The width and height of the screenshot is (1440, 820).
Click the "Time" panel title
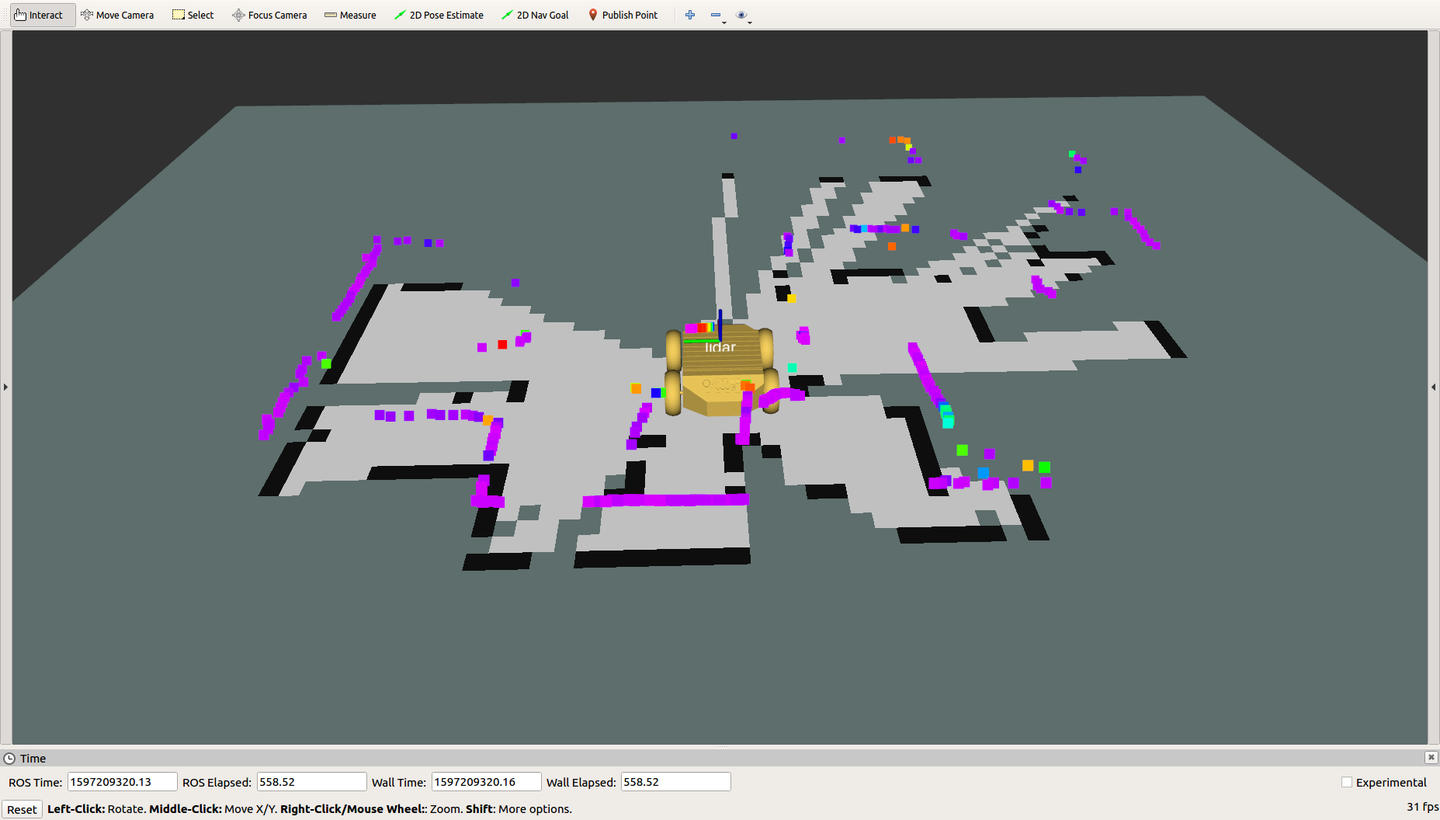[33, 758]
